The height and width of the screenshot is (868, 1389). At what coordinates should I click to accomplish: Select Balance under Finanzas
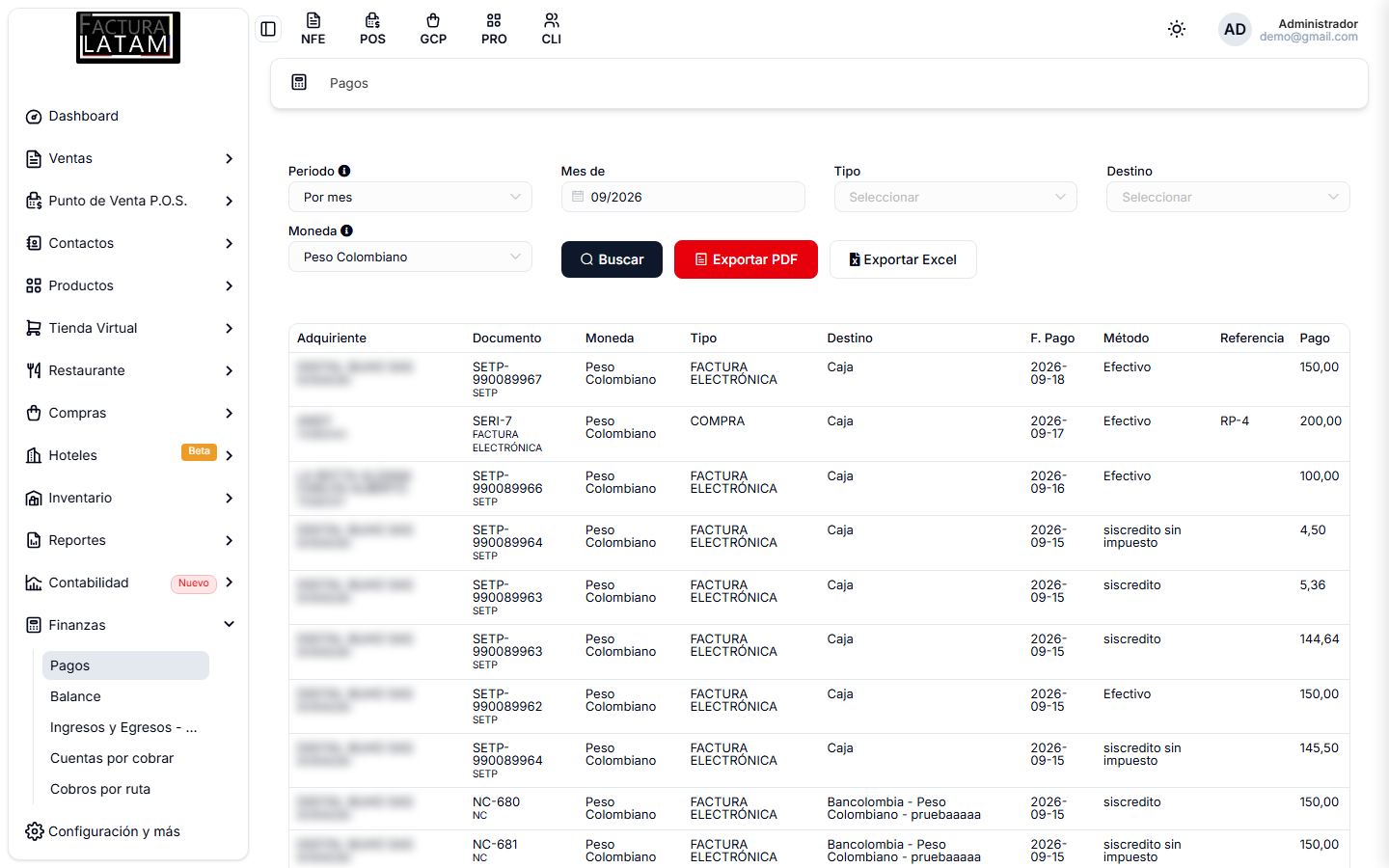[x=125, y=696]
